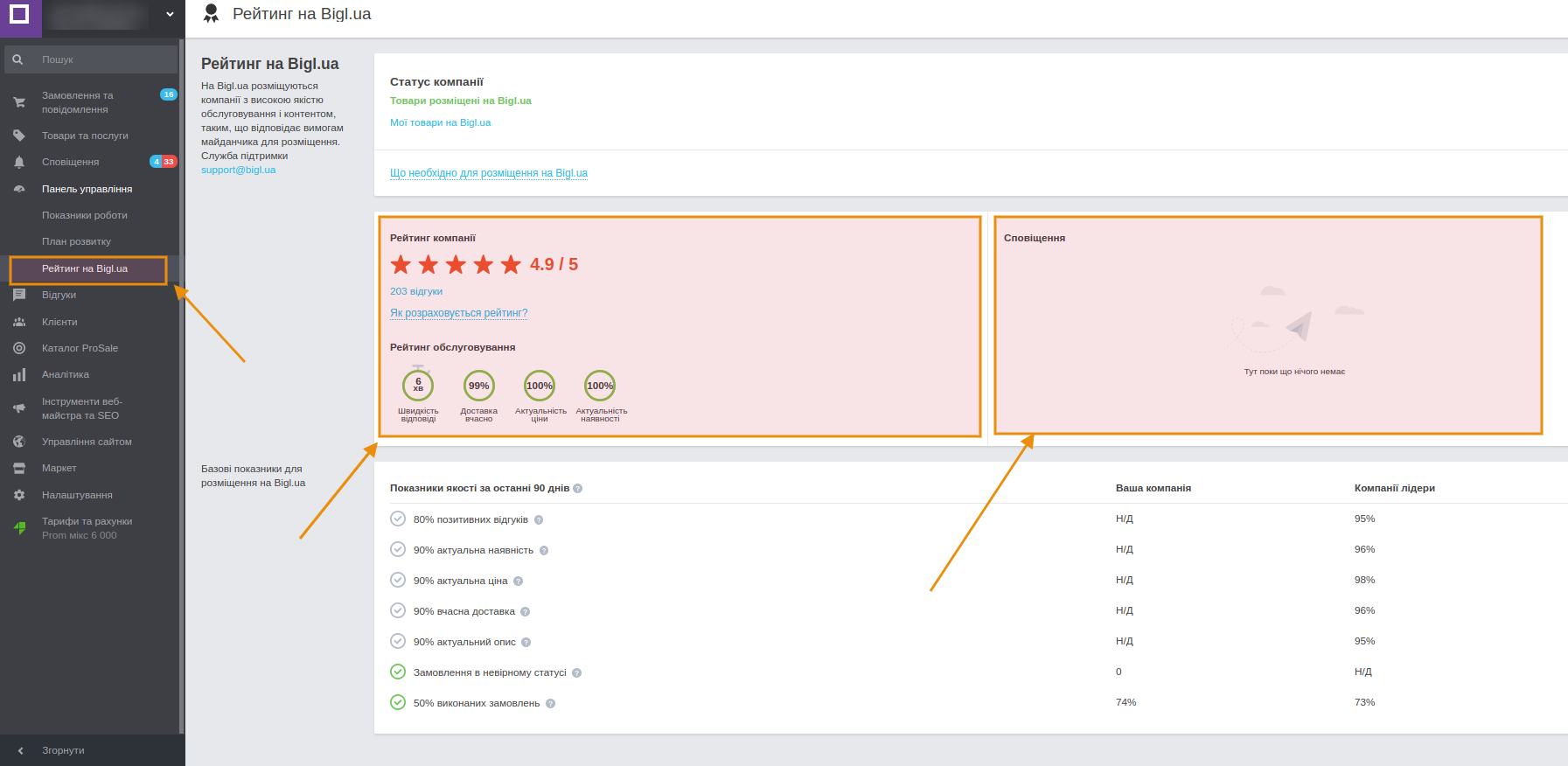The height and width of the screenshot is (766, 1568).
Task: Click green check for 50% виконаних замовлень
Action: [398, 702]
